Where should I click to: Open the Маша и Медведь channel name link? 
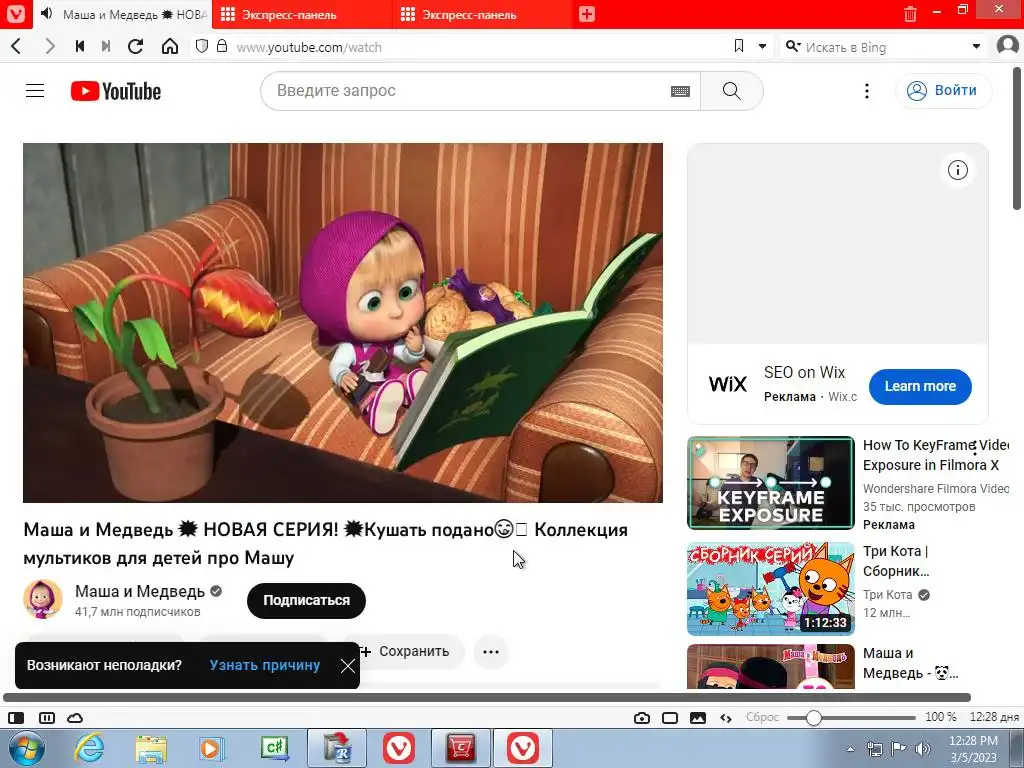coord(140,591)
